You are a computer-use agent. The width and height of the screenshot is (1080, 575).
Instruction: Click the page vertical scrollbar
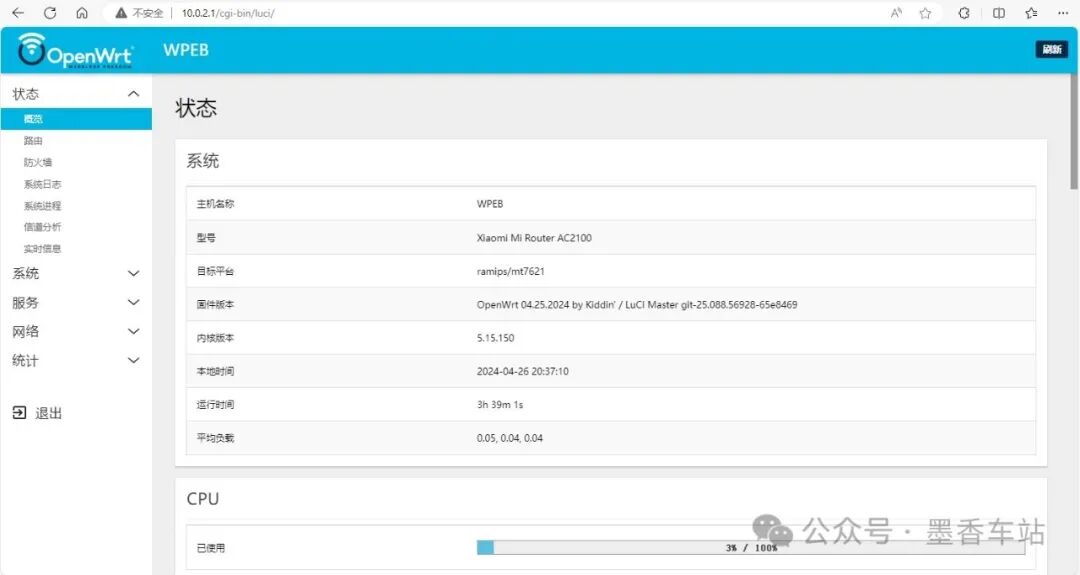tap(1073, 131)
